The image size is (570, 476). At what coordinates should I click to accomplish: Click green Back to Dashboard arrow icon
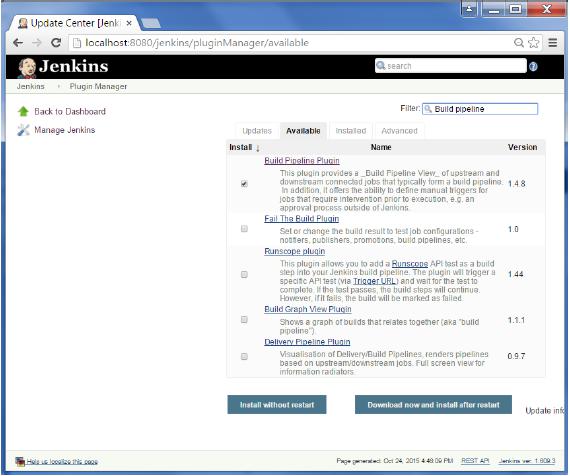(23, 111)
